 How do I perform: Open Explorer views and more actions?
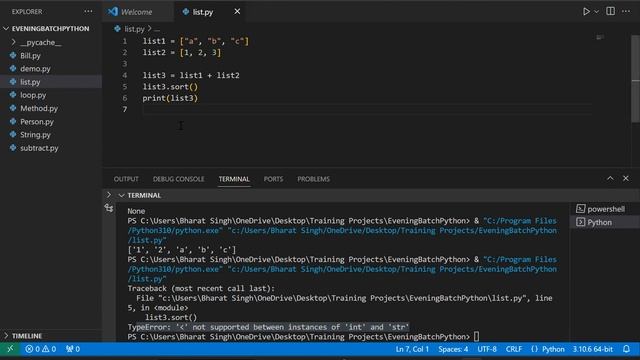tap(88, 11)
